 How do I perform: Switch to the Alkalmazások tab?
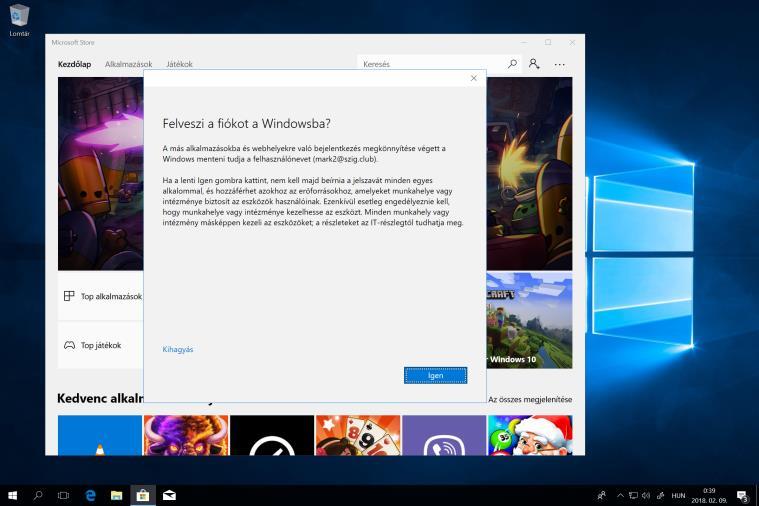click(x=128, y=64)
